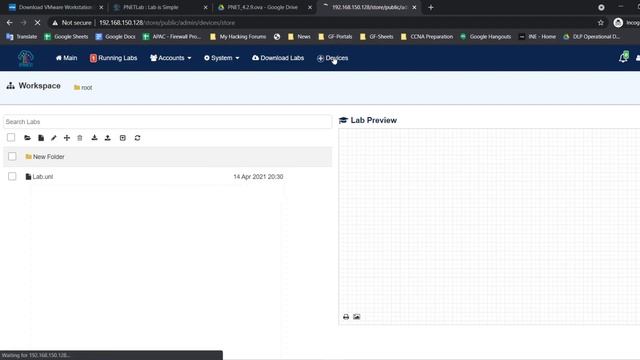Open a new browser tab
Image resolution: width=640 pixels, height=360 pixels.
[431, 7]
